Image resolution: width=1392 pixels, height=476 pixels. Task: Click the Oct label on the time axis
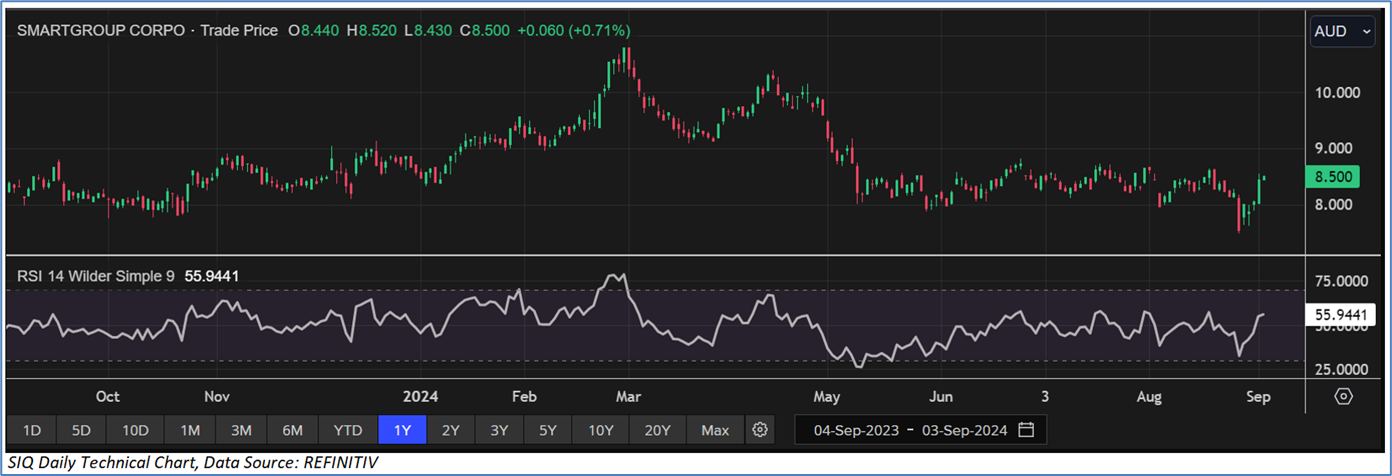tap(108, 396)
